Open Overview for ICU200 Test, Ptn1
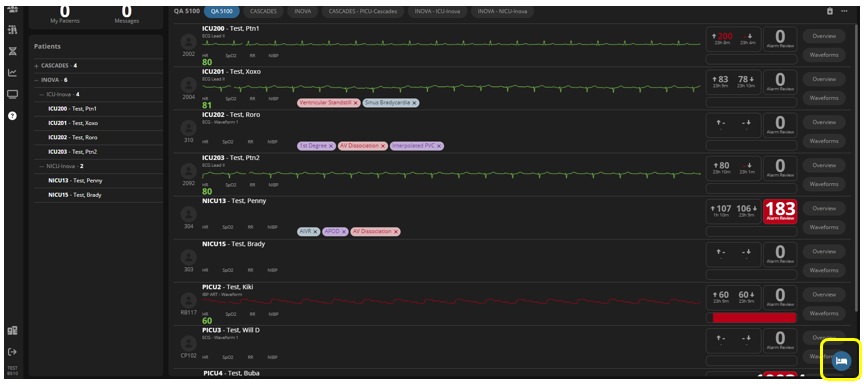The width and height of the screenshot is (864, 387). (x=824, y=36)
